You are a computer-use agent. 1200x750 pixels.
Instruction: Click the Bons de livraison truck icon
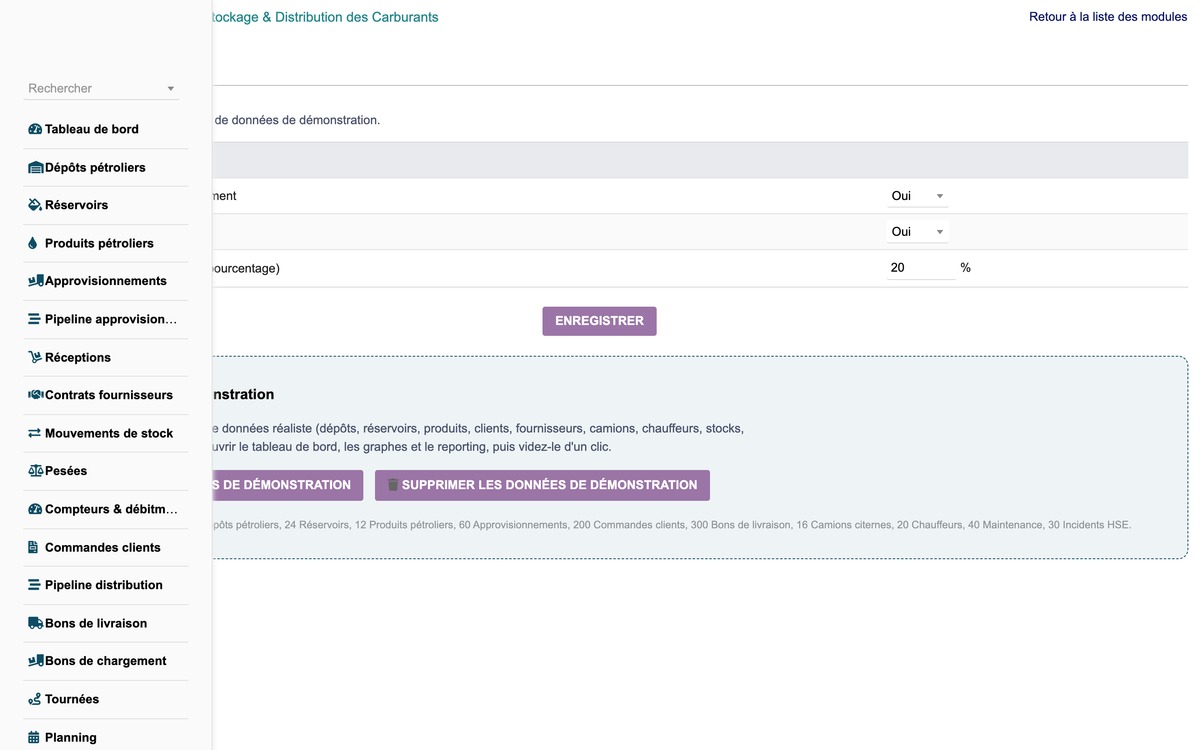pyautogui.click(x=36, y=623)
